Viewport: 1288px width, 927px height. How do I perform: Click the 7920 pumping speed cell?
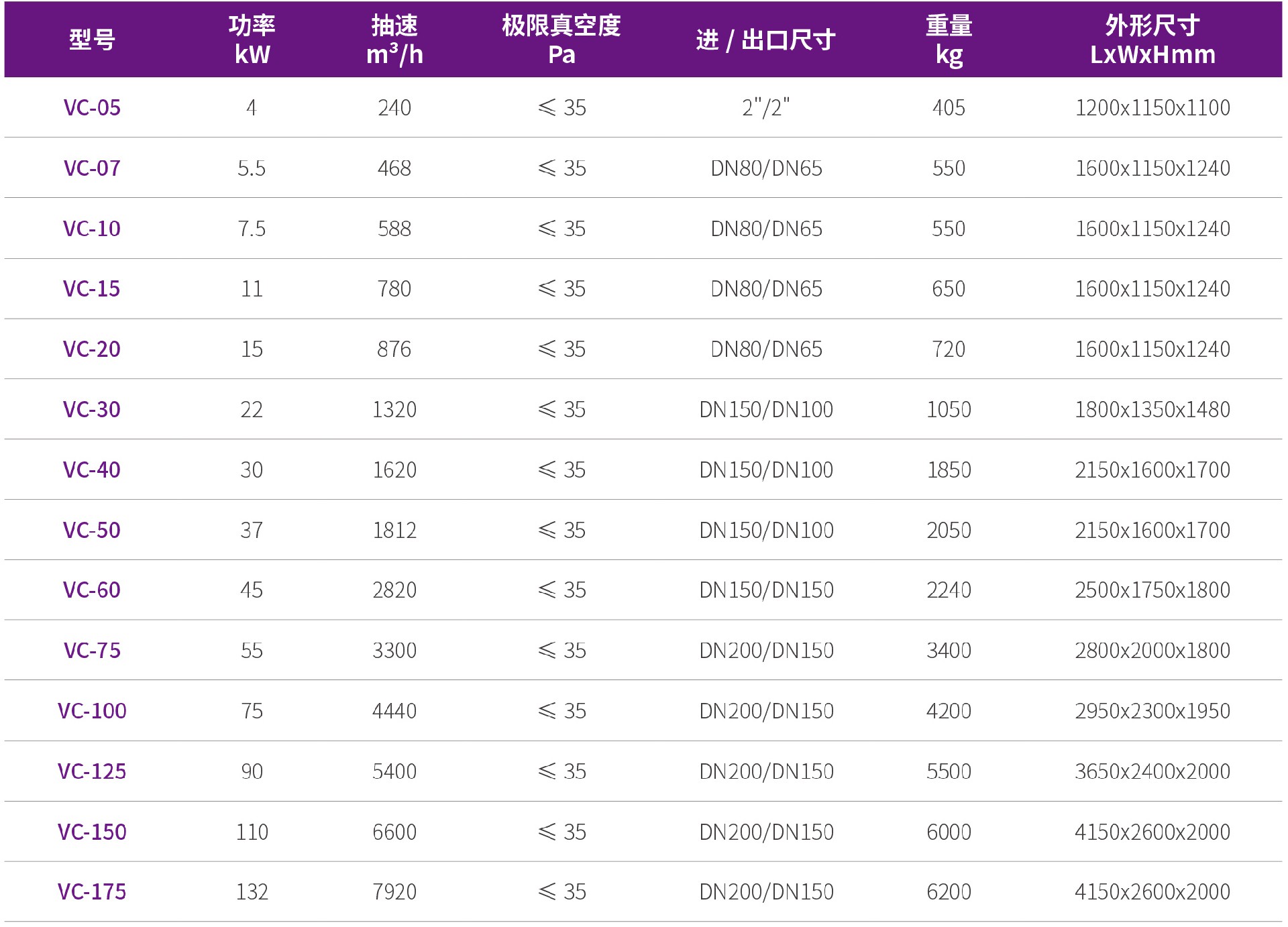[394, 892]
